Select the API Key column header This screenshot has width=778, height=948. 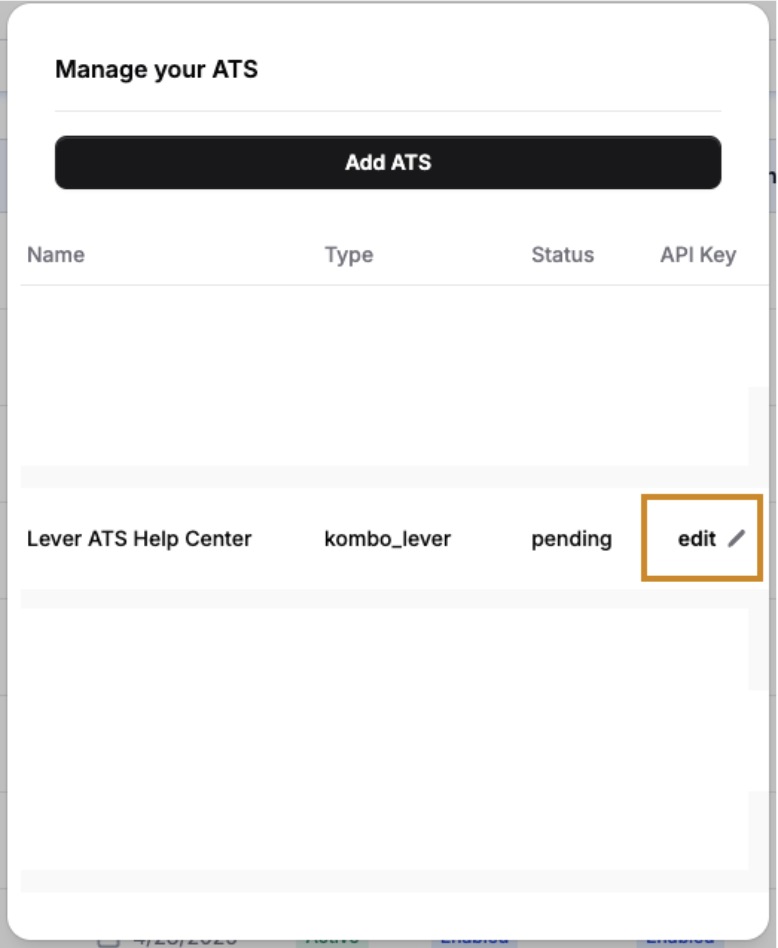(698, 255)
